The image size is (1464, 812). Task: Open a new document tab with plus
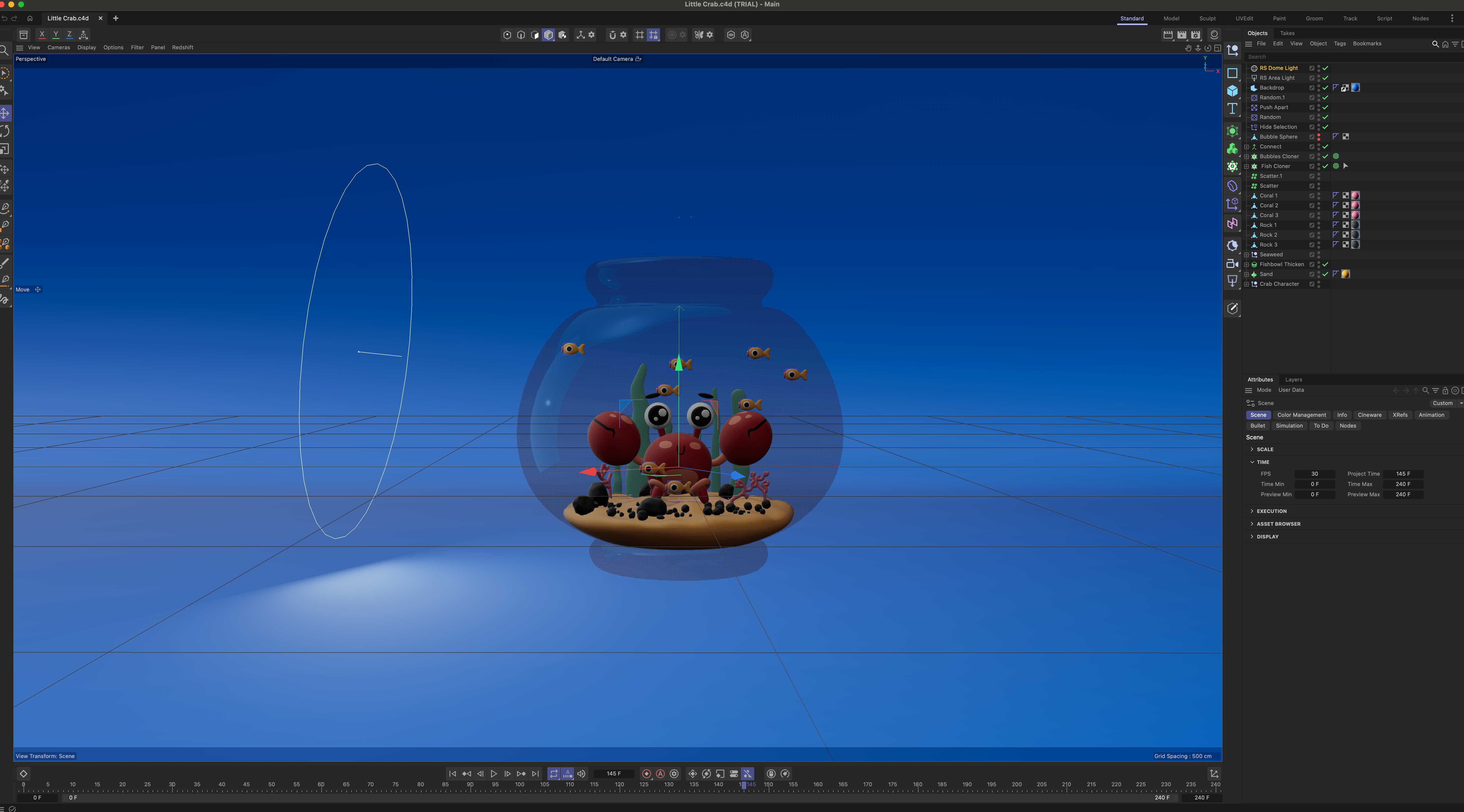(116, 18)
